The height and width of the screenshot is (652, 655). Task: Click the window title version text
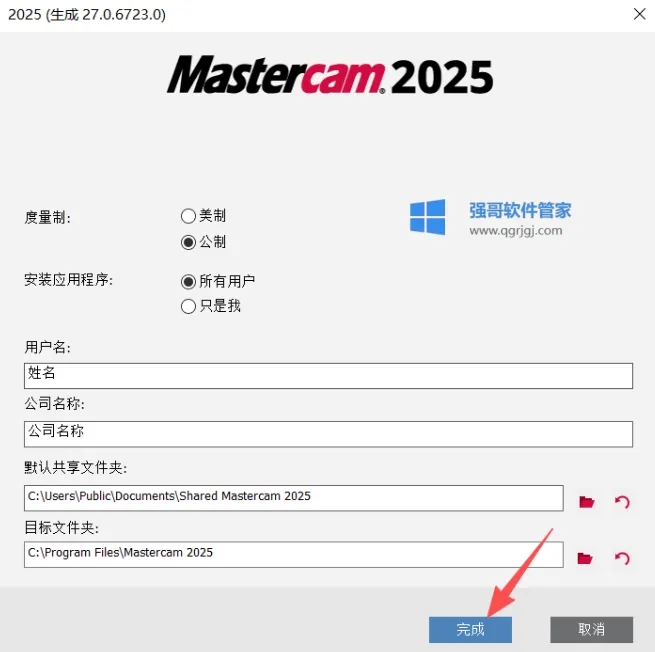click(x=87, y=15)
